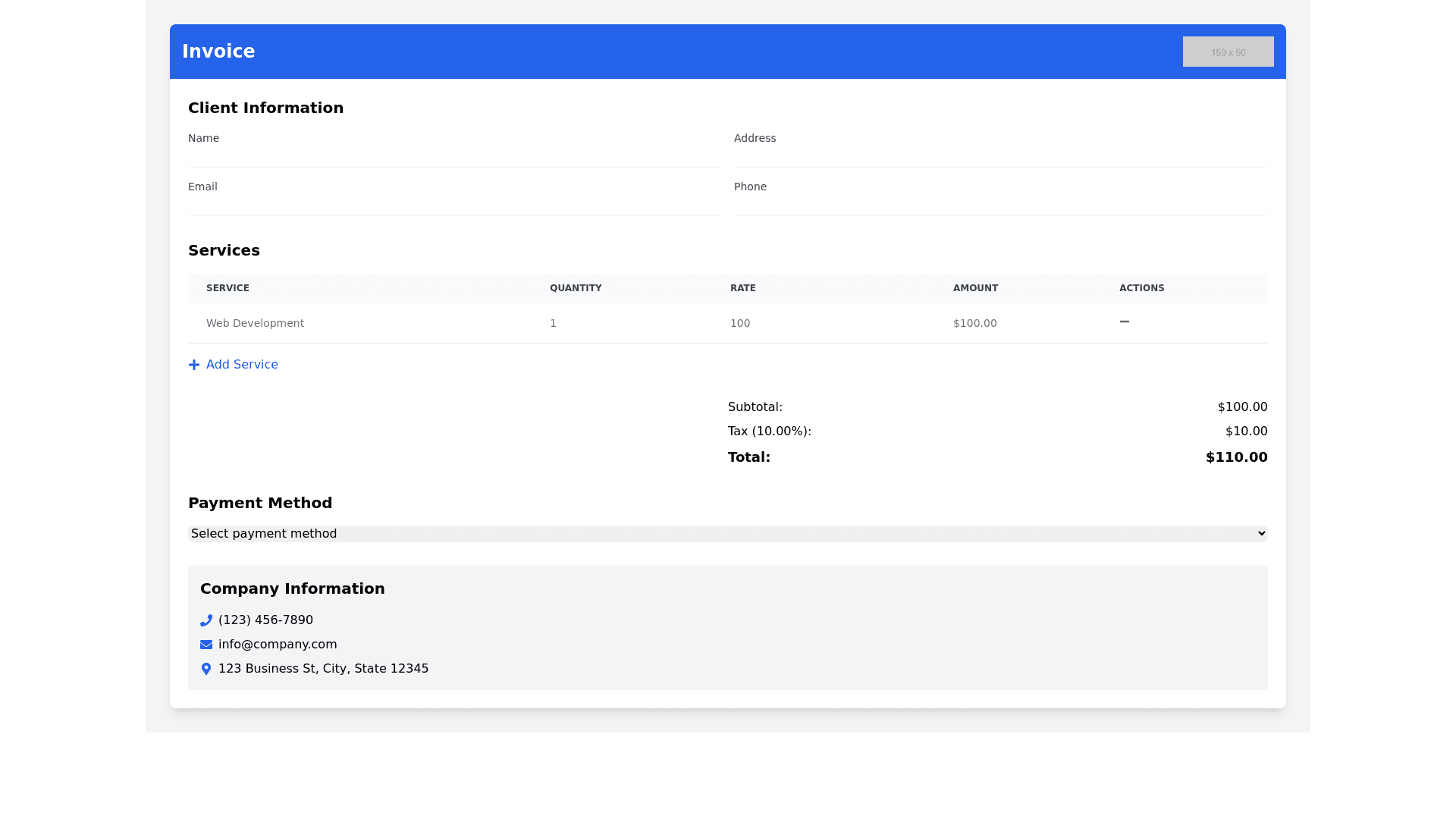Click the plus icon beside Add Service
Image resolution: width=1456 pixels, height=819 pixels.
click(x=194, y=365)
